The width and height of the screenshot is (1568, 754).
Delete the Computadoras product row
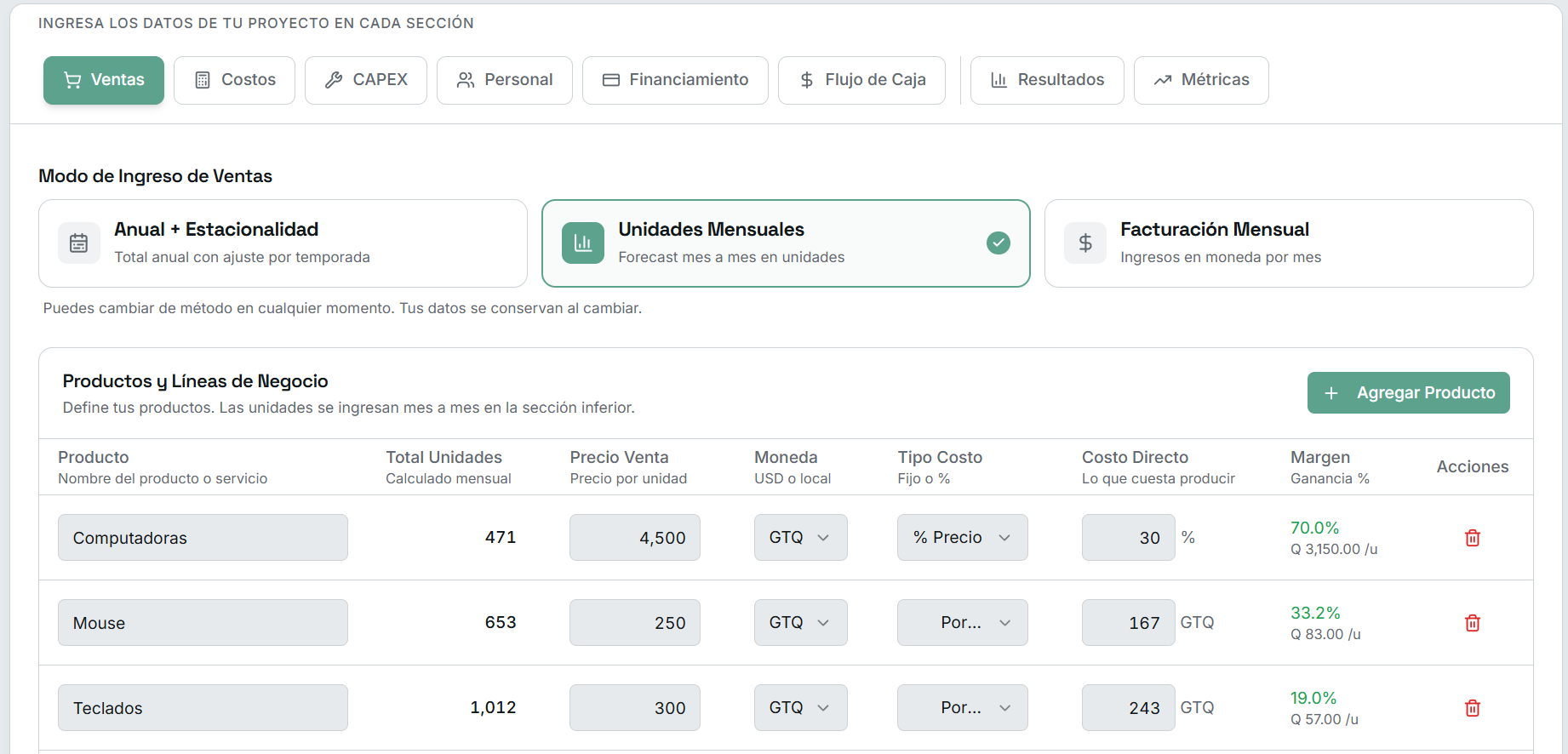1472,538
